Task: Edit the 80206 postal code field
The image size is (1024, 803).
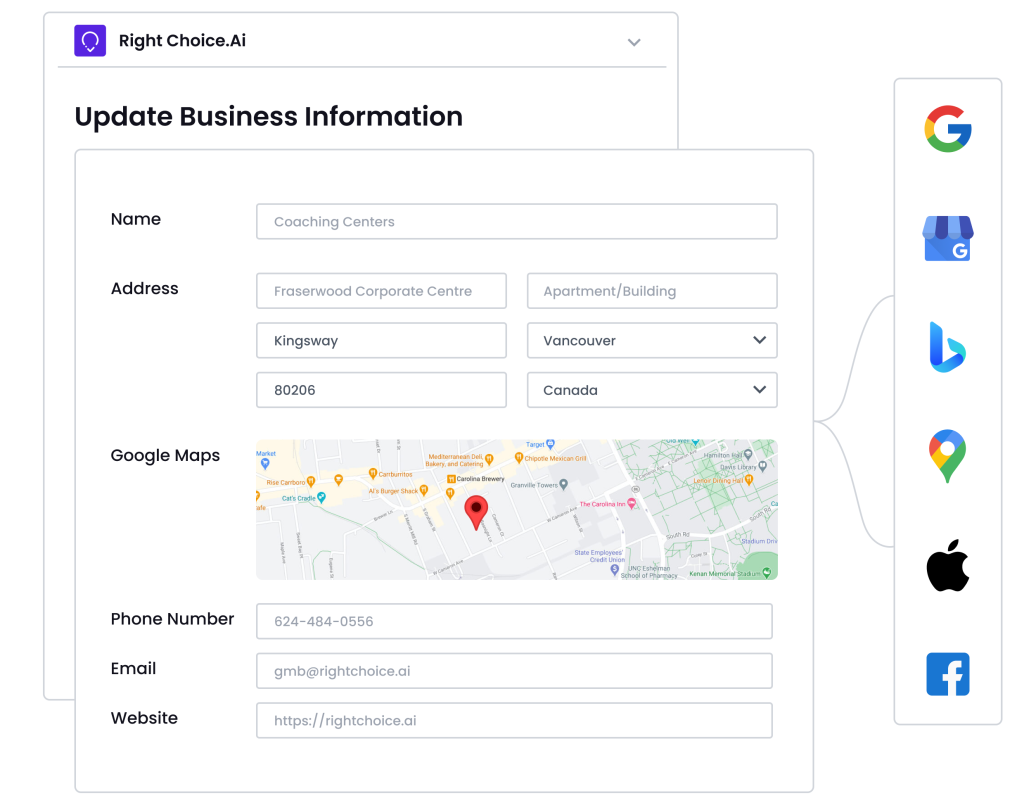Action: pyautogui.click(x=381, y=390)
